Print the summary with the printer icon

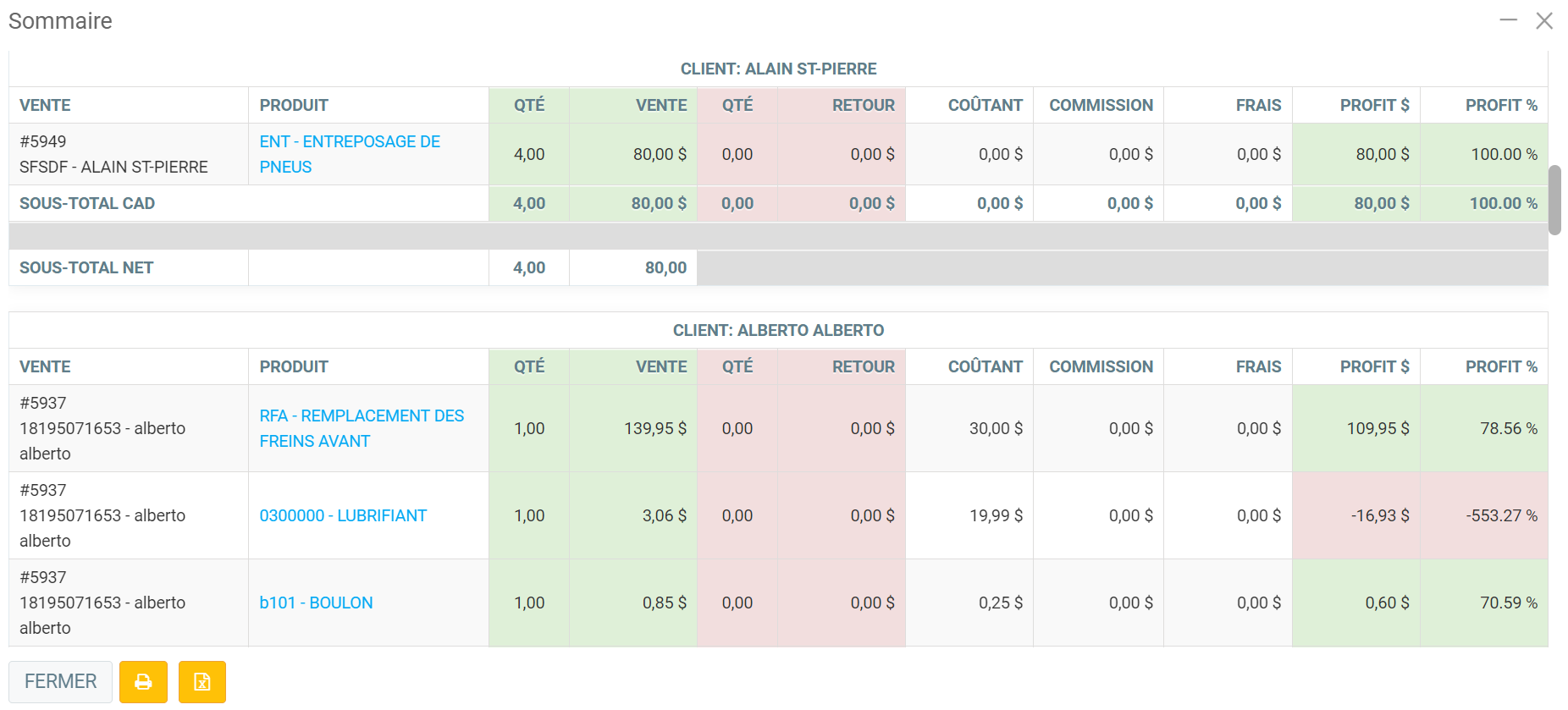point(143,682)
